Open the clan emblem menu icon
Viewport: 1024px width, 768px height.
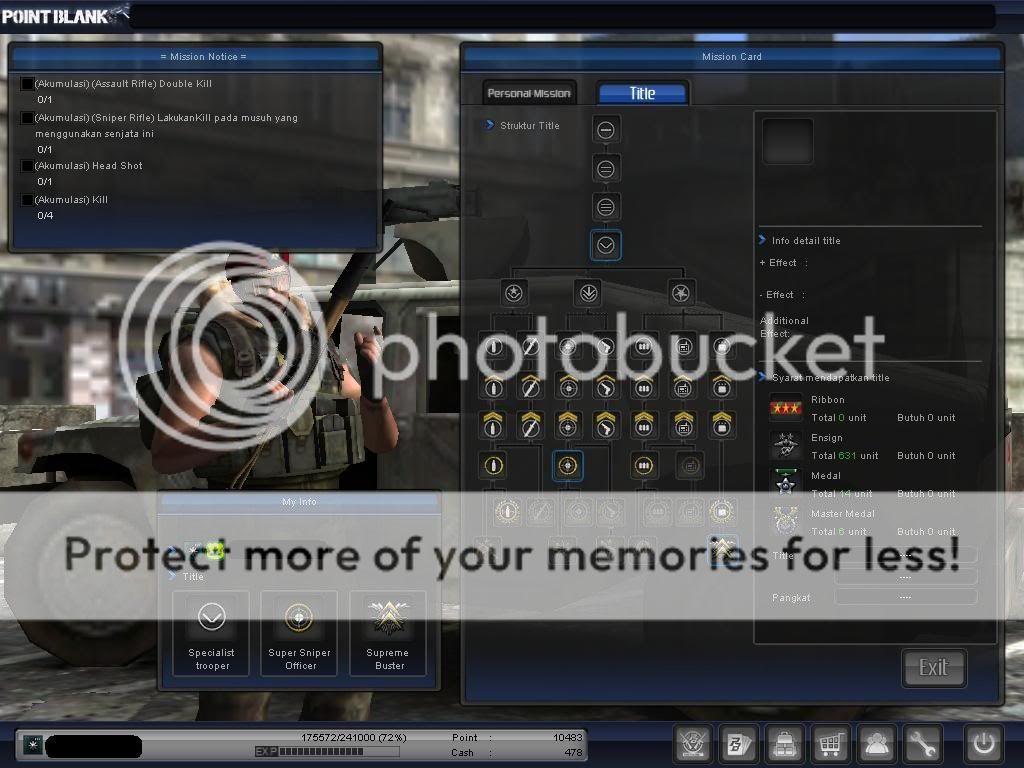[x=693, y=743]
